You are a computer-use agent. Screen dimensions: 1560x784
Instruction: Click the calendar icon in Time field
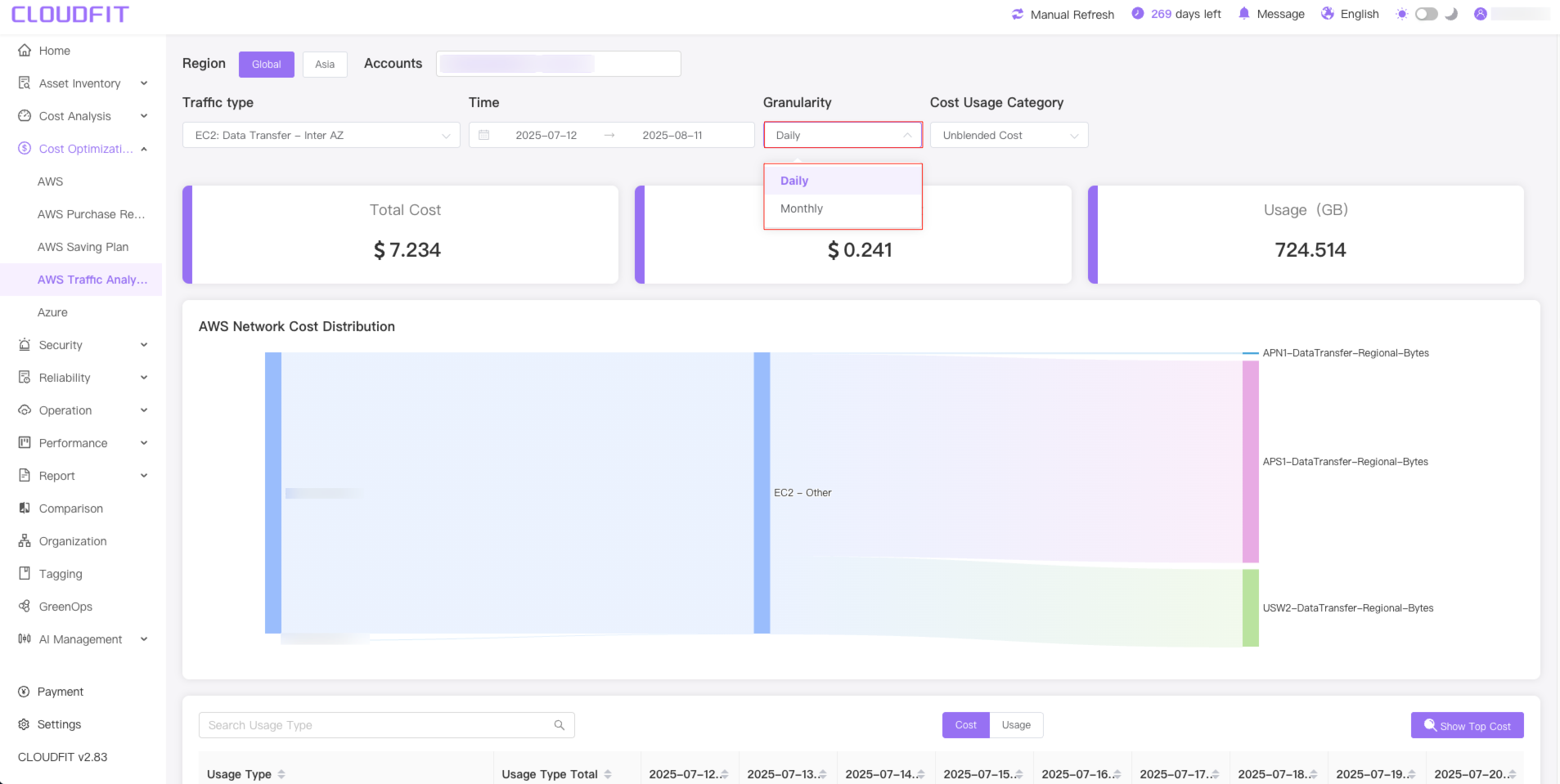pos(484,135)
